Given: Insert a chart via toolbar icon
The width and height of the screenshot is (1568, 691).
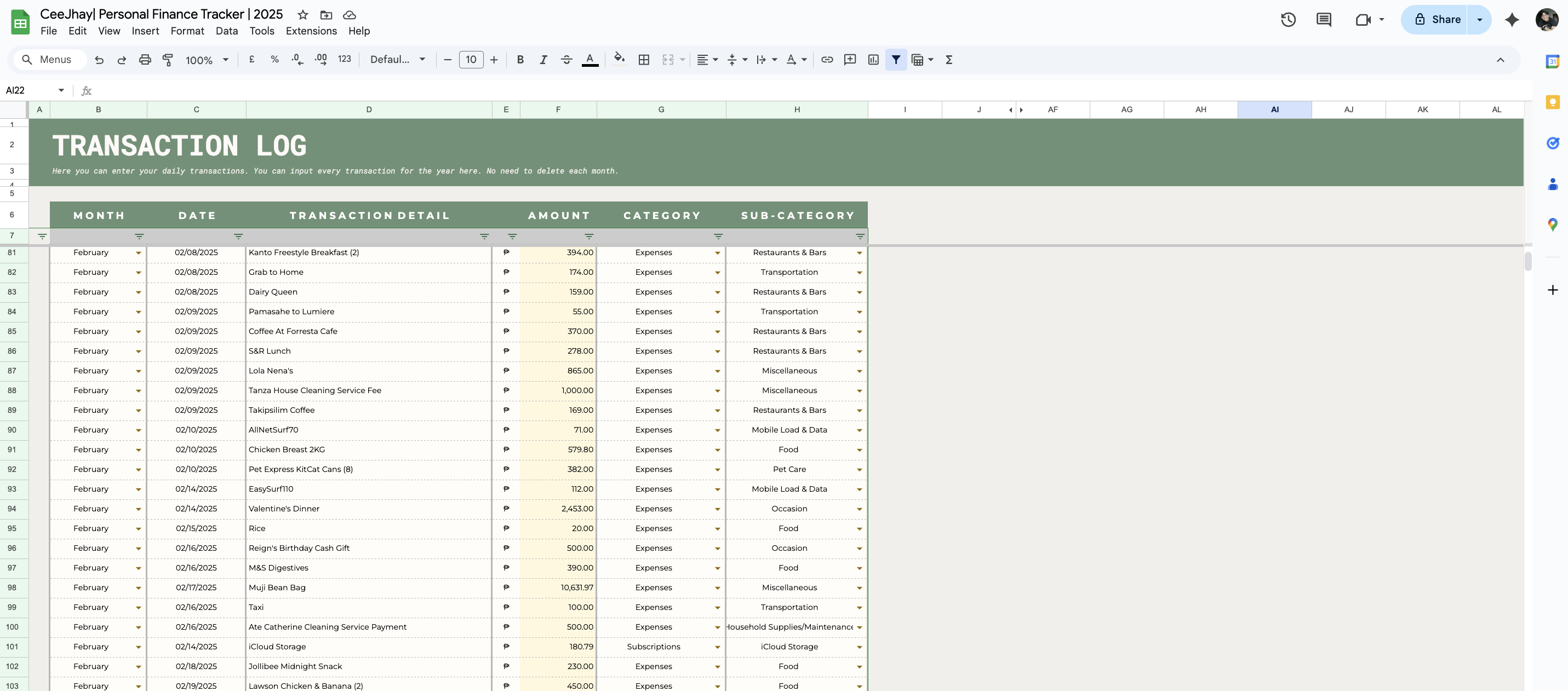Looking at the screenshot, I should tap(873, 60).
